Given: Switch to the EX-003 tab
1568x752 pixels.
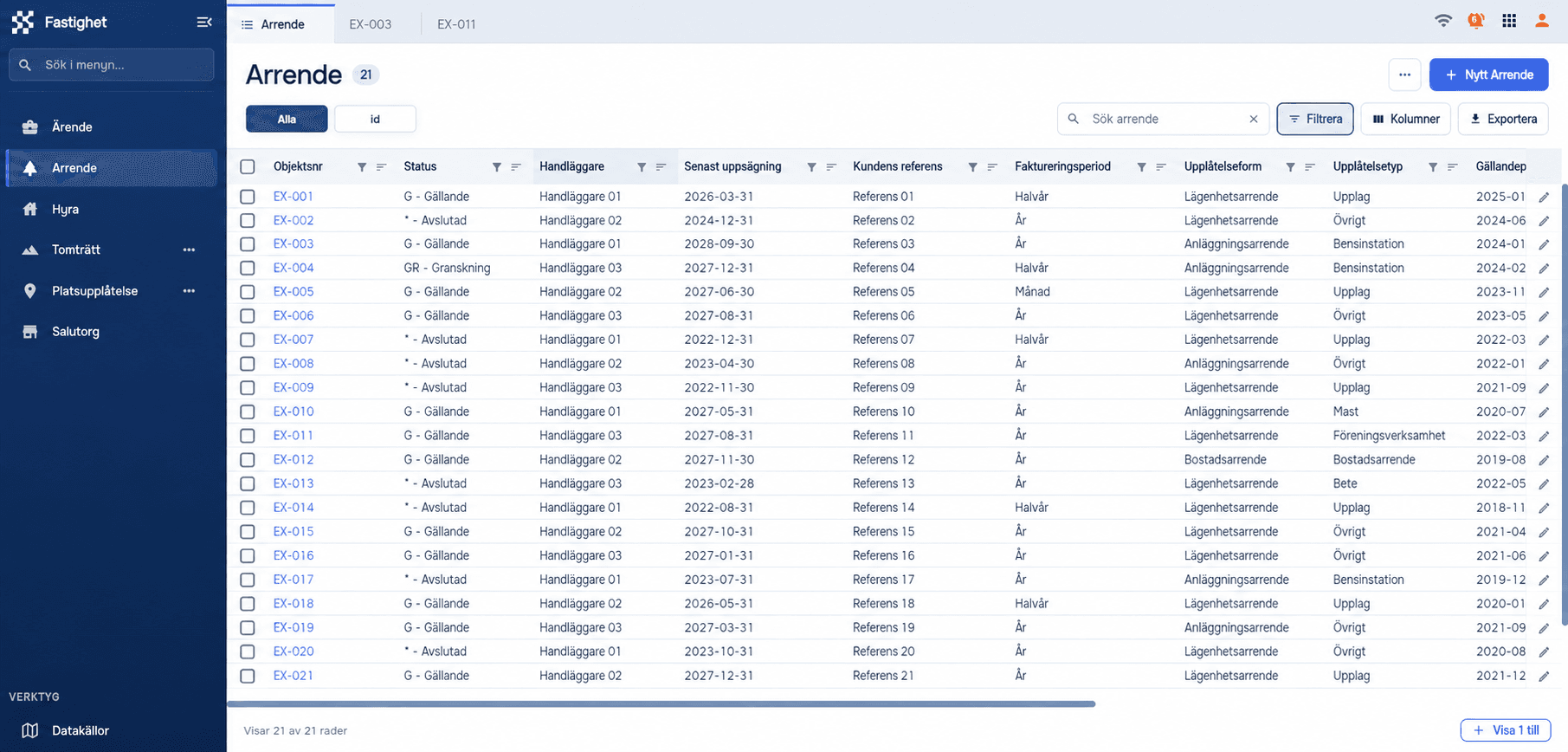Looking at the screenshot, I should [x=371, y=24].
